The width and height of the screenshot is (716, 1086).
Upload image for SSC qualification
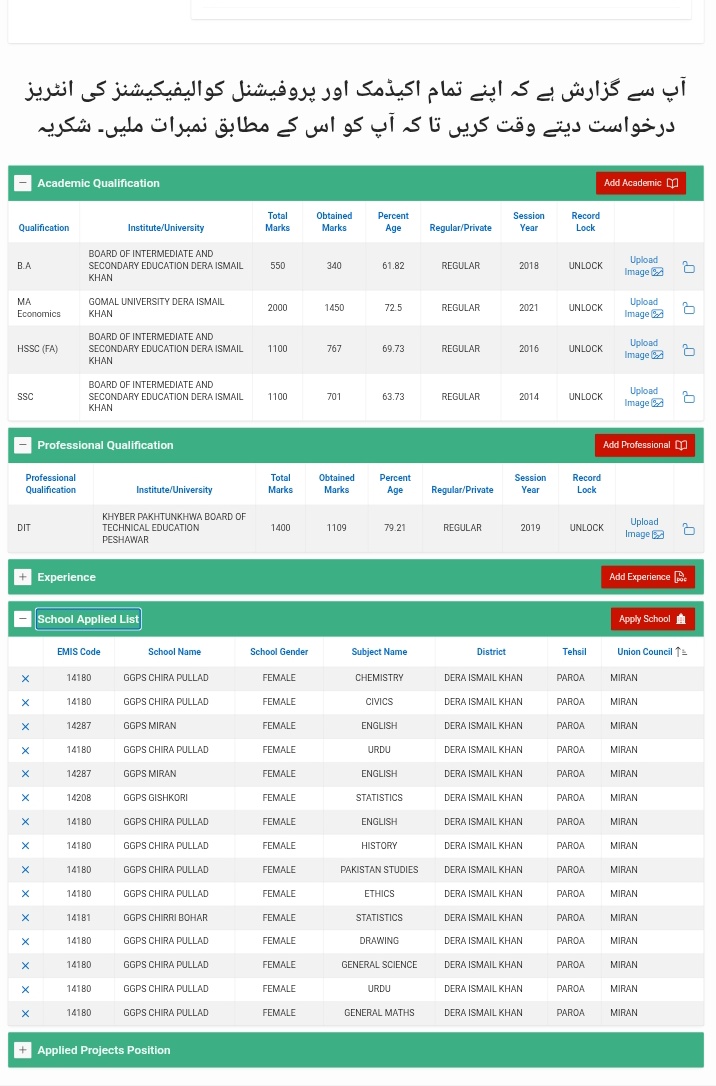[644, 397]
